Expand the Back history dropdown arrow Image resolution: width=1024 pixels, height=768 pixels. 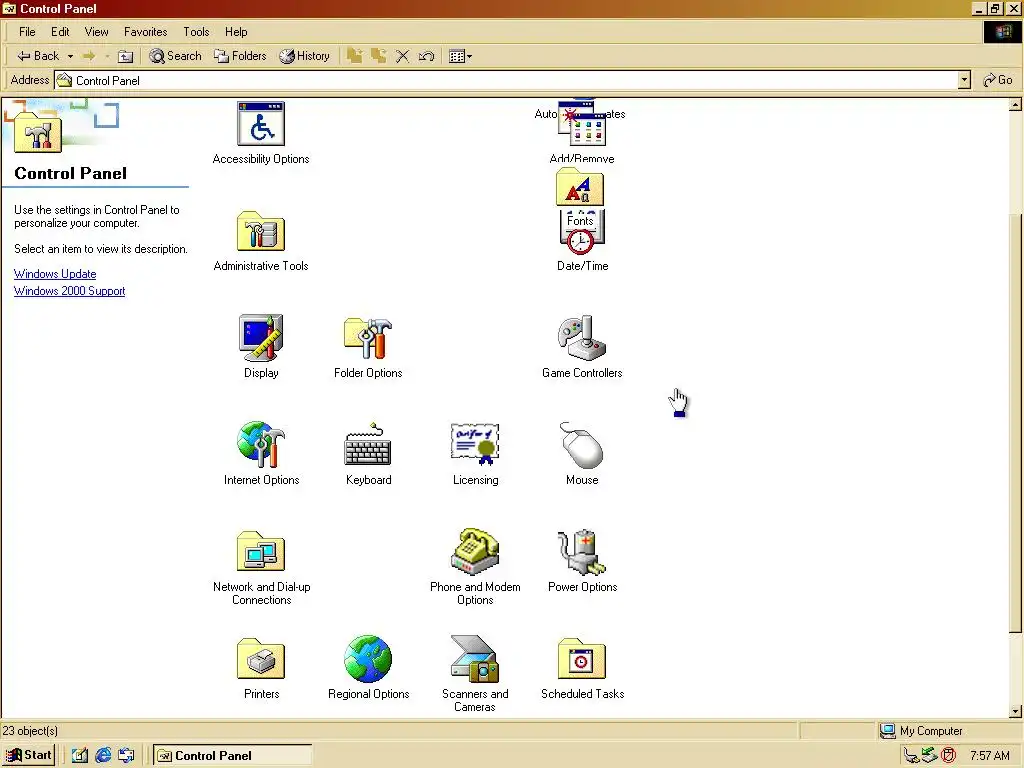[71, 56]
